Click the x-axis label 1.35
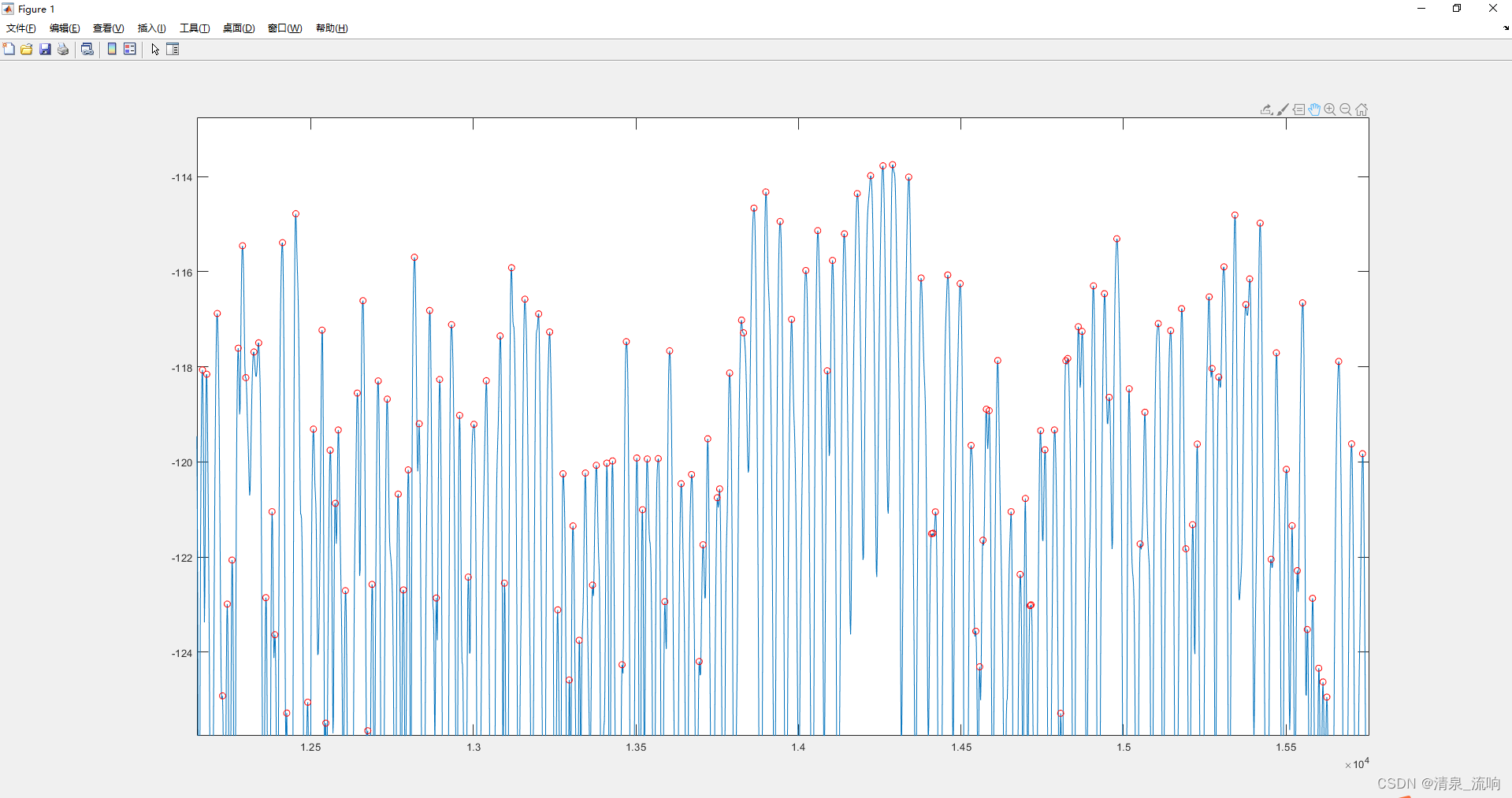 point(636,747)
